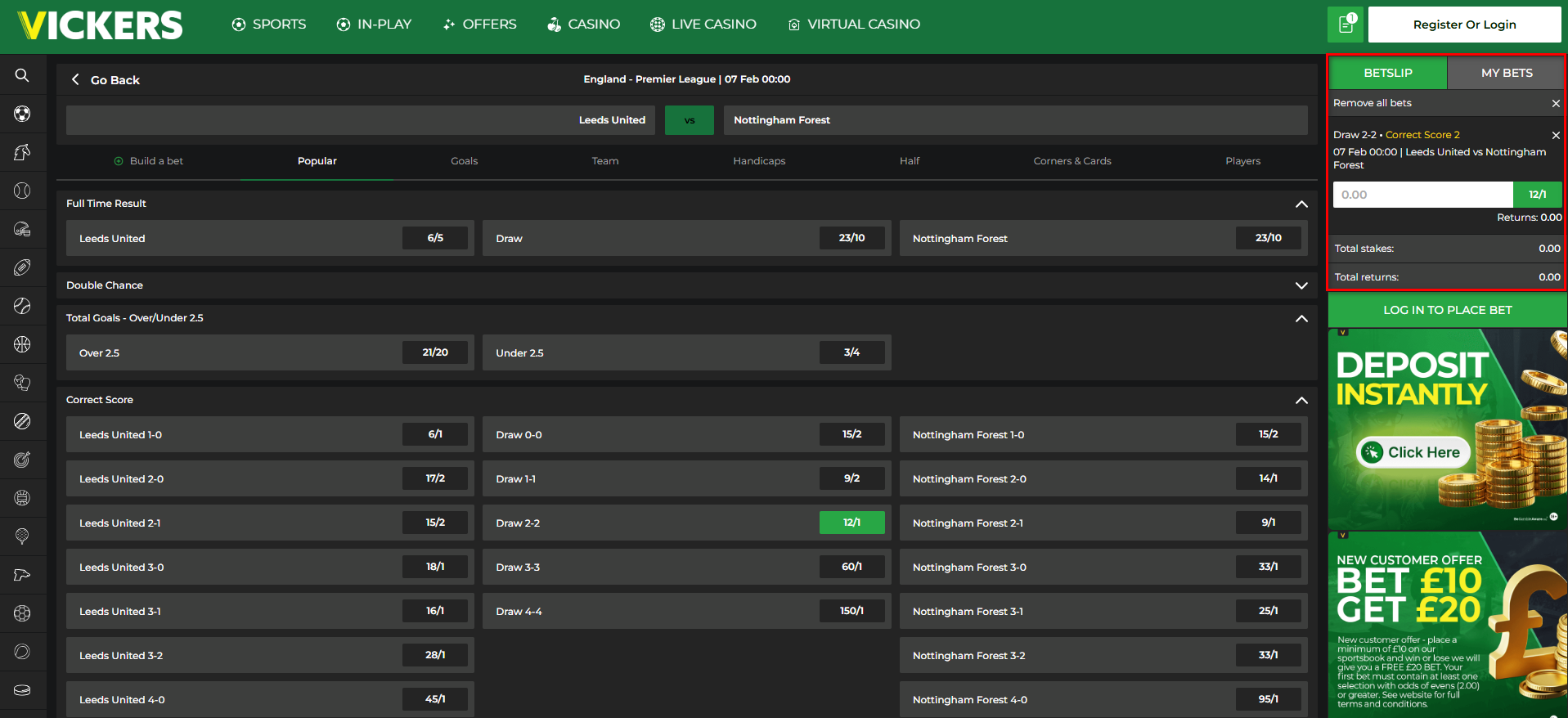Viewport: 1568px width, 718px height.
Task: Select the rugby ball sidebar icon
Action: tap(22, 267)
